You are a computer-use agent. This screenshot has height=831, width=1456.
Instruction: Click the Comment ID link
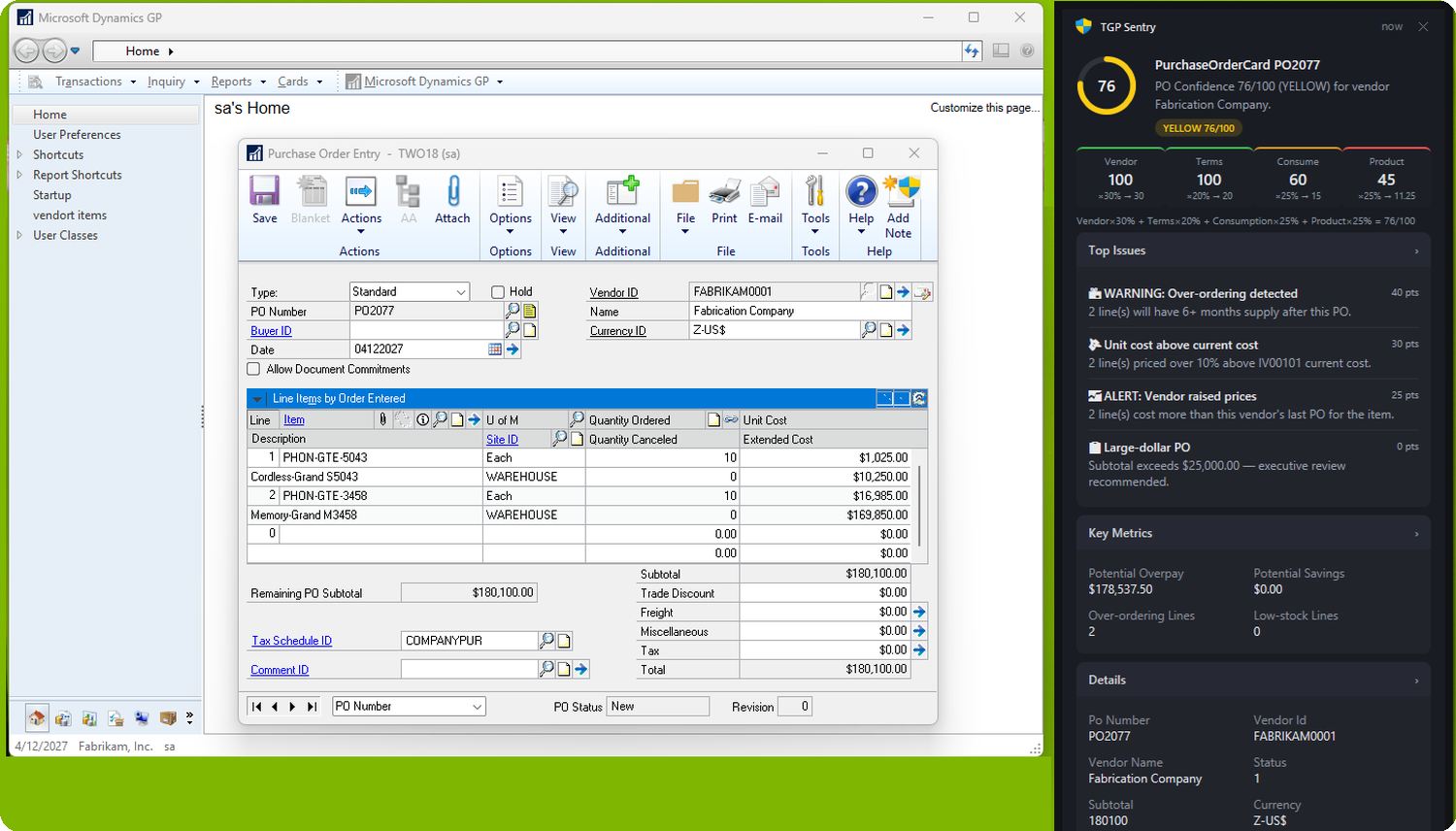tap(280, 670)
